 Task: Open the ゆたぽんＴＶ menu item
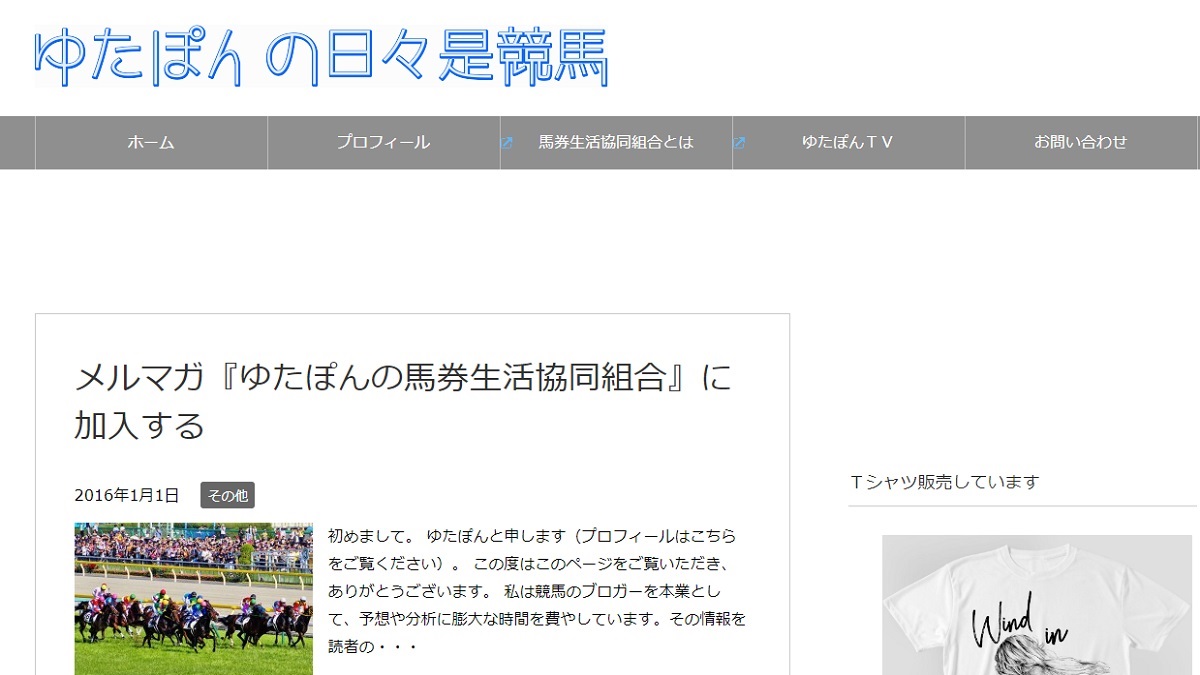(x=849, y=143)
